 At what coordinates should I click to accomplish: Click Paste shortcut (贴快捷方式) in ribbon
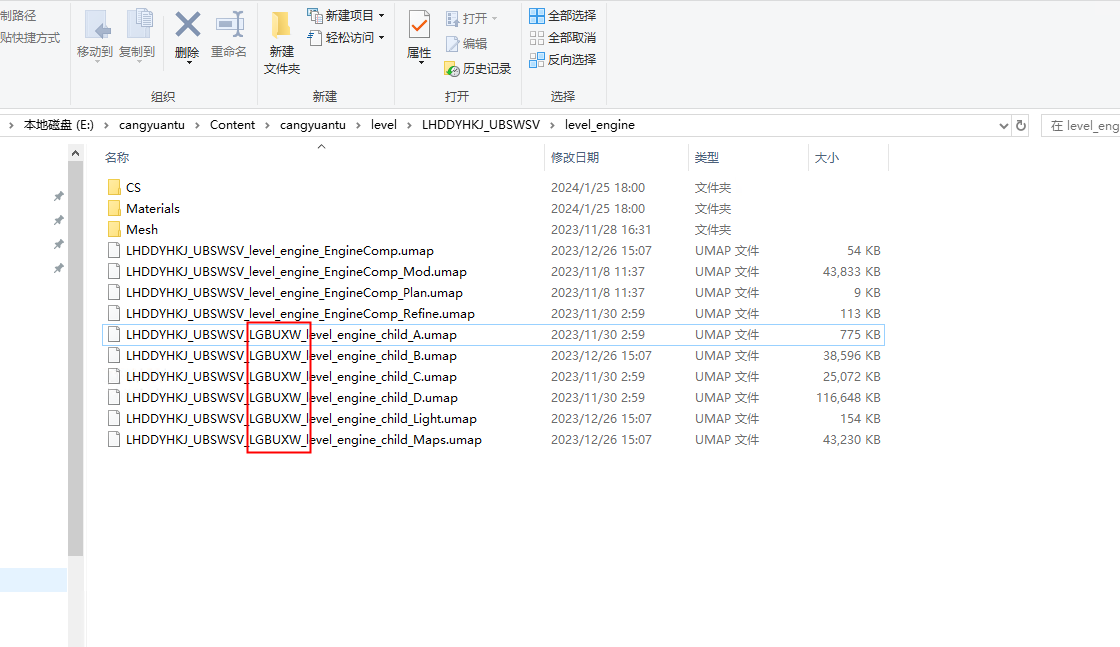(x=30, y=37)
